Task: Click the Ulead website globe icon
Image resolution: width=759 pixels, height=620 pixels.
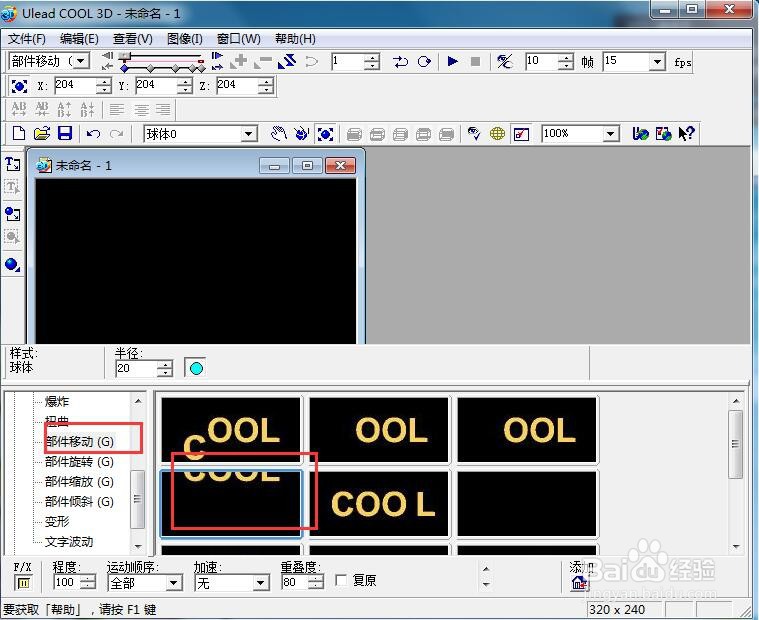Action: (640, 133)
